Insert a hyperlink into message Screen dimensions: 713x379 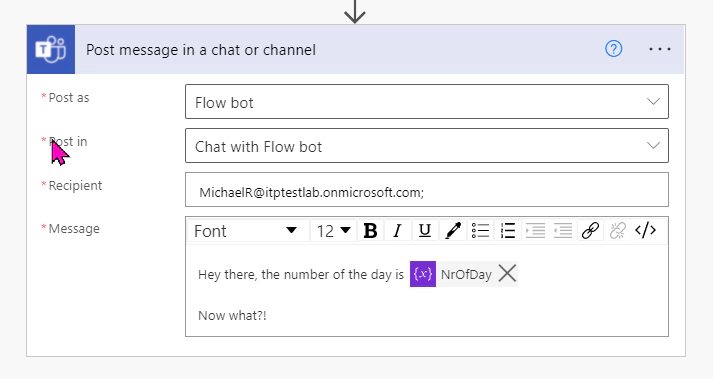coord(590,231)
